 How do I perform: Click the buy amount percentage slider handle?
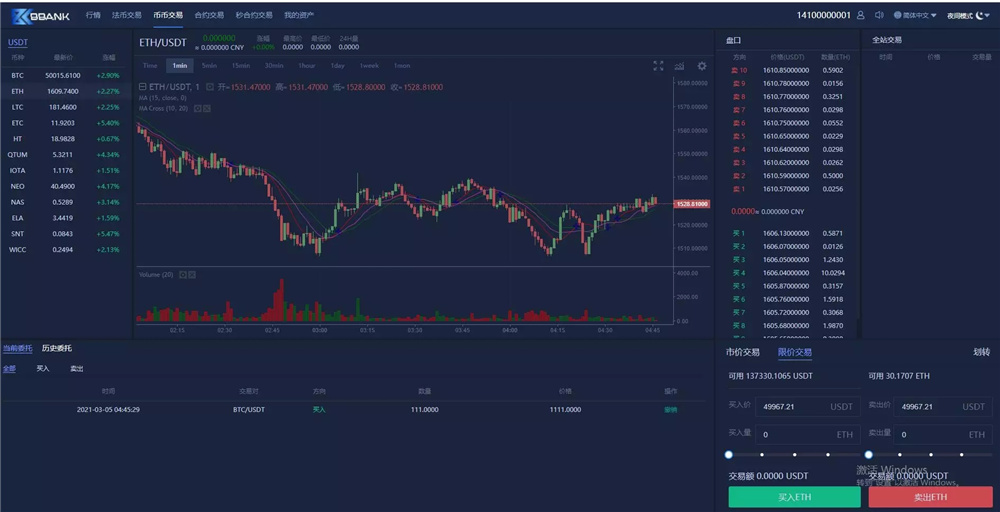click(x=729, y=455)
